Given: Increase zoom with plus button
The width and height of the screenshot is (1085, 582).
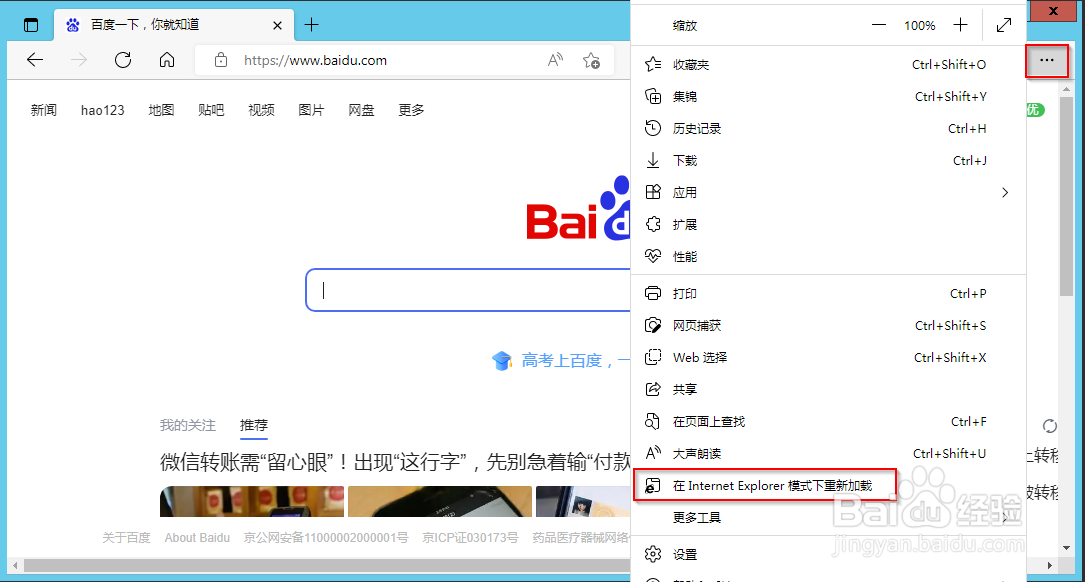Looking at the screenshot, I should point(960,25).
